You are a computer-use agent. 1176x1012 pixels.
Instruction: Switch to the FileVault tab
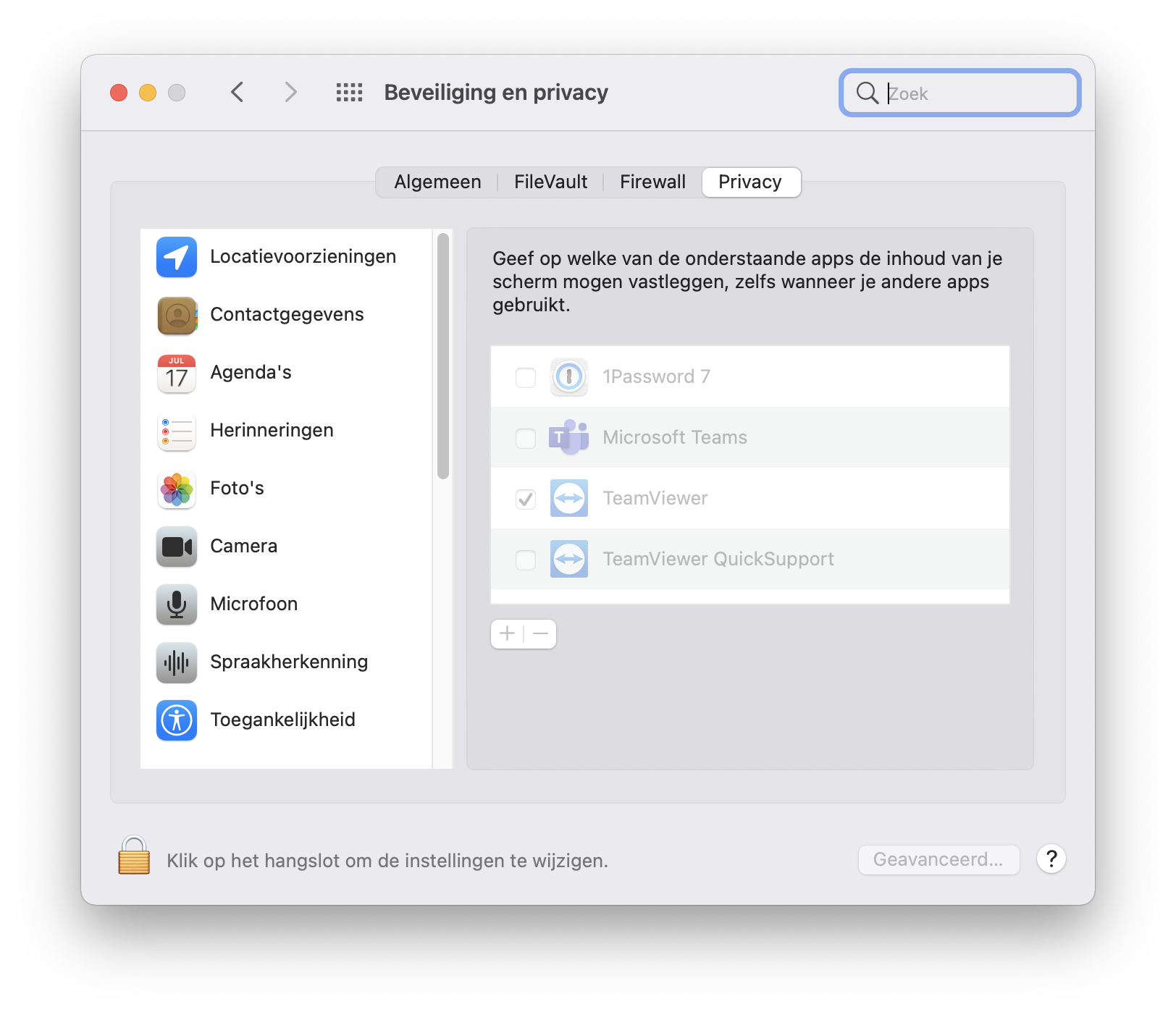550,182
